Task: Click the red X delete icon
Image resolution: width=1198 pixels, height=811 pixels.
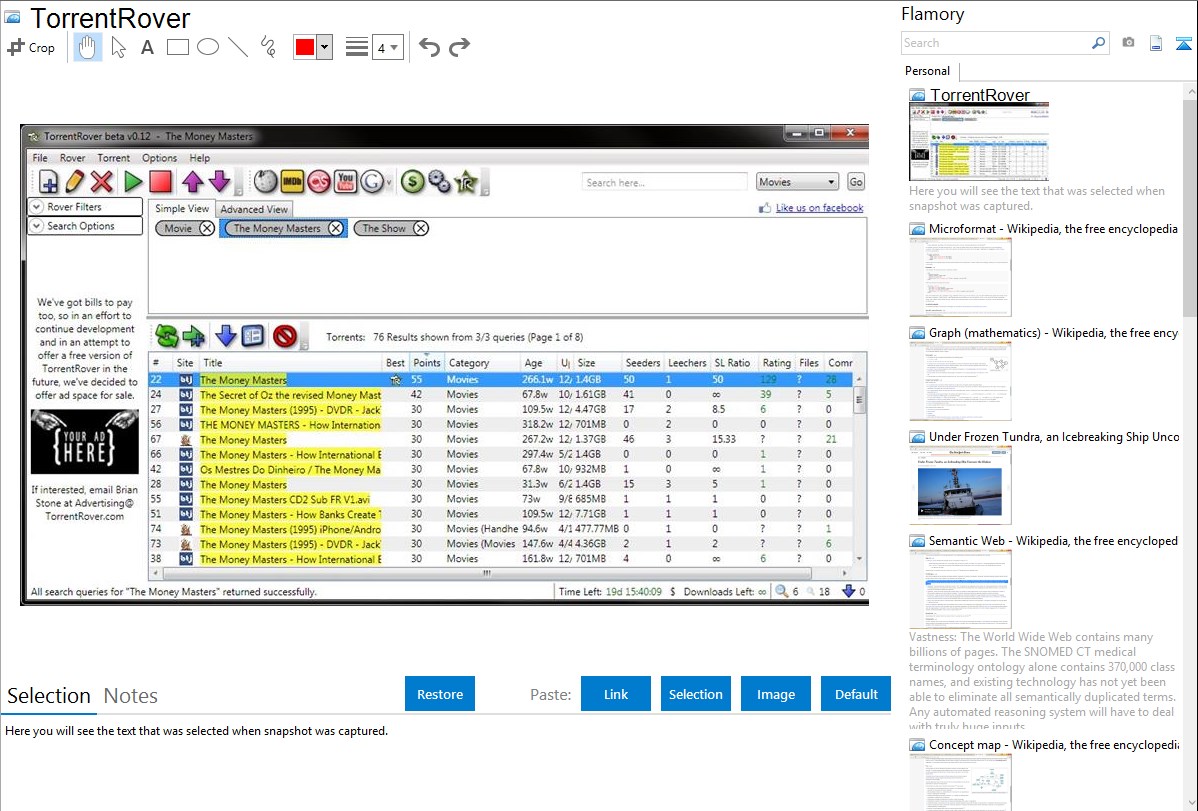Action: click(102, 182)
